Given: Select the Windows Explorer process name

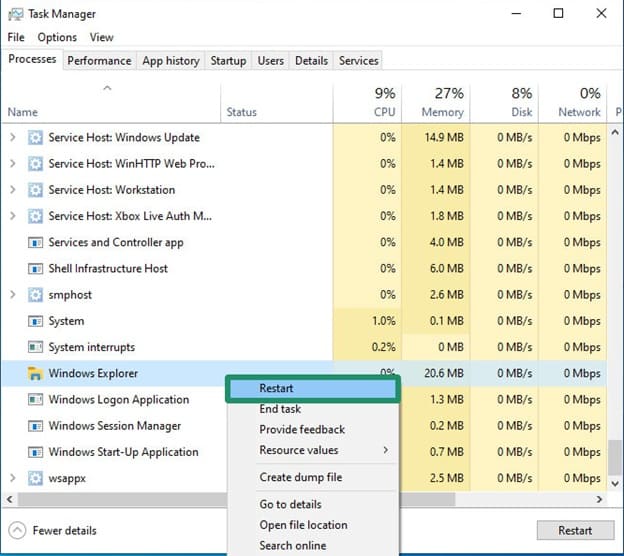Looking at the screenshot, I should [93, 374].
